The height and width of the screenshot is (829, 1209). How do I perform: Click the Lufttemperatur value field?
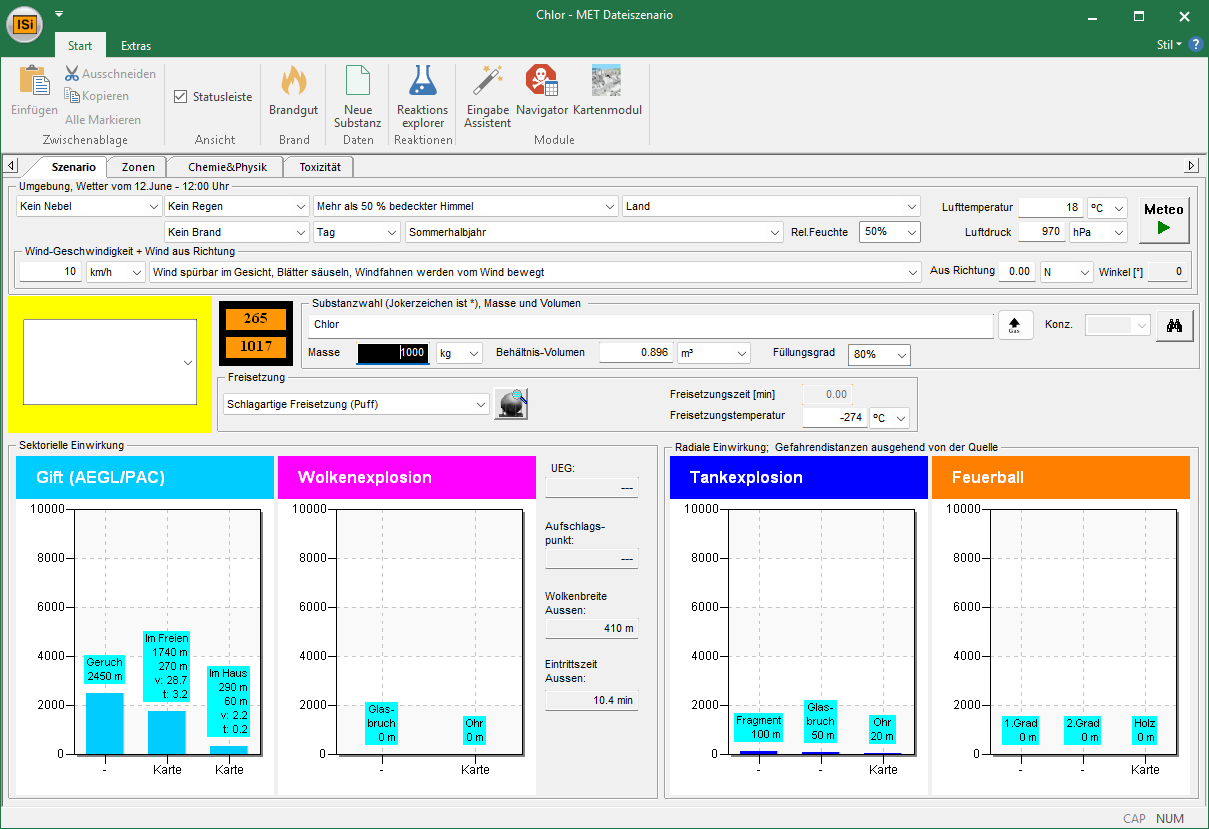tap(1051, 207)
